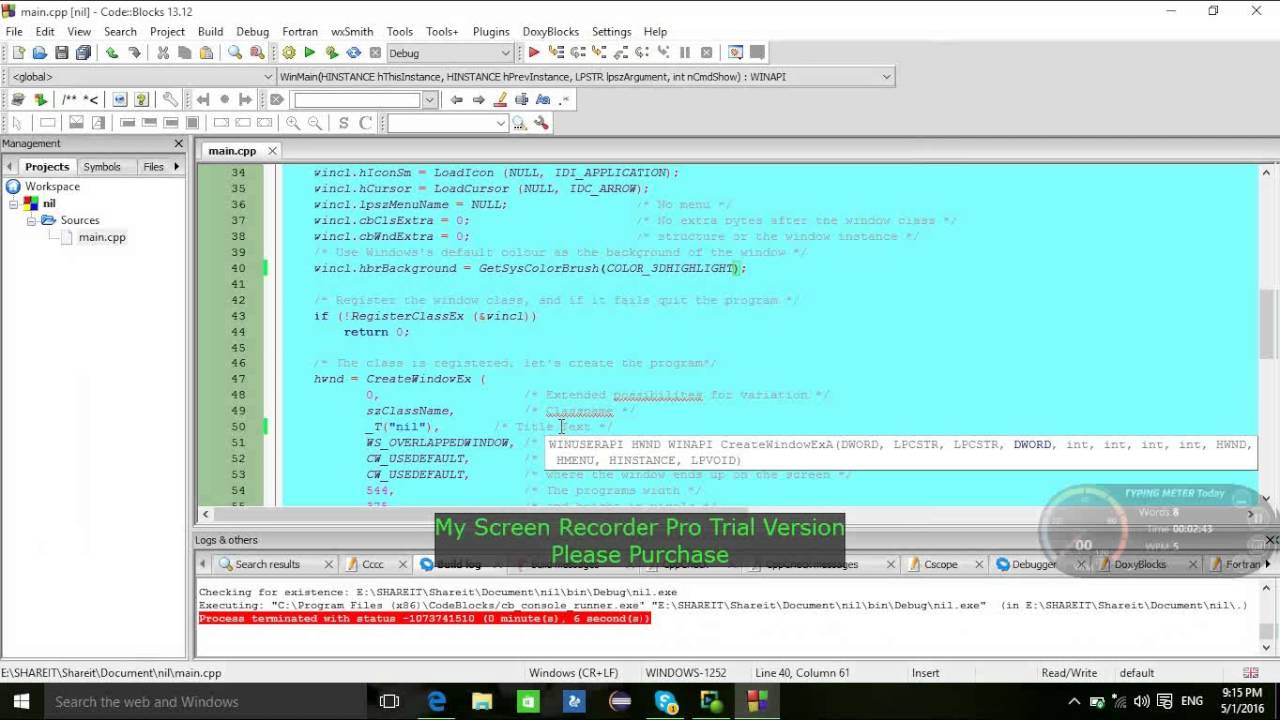This screenshot has width=1280, height=720.
Task: Click the Paste clipboard icon
Action: [x=207, y=53]
